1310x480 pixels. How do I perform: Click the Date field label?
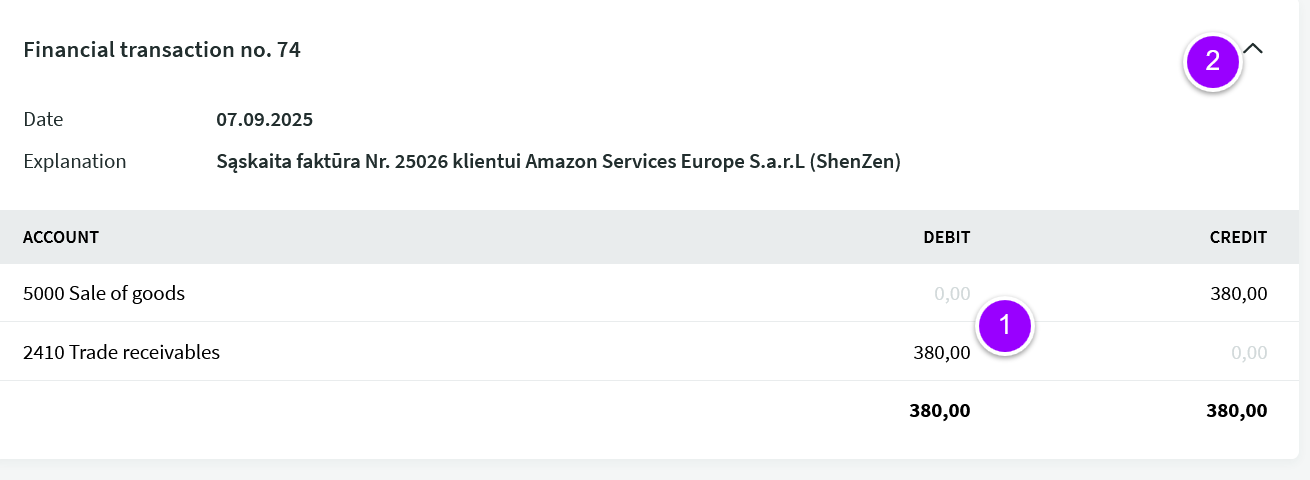(x=43, y=120)
